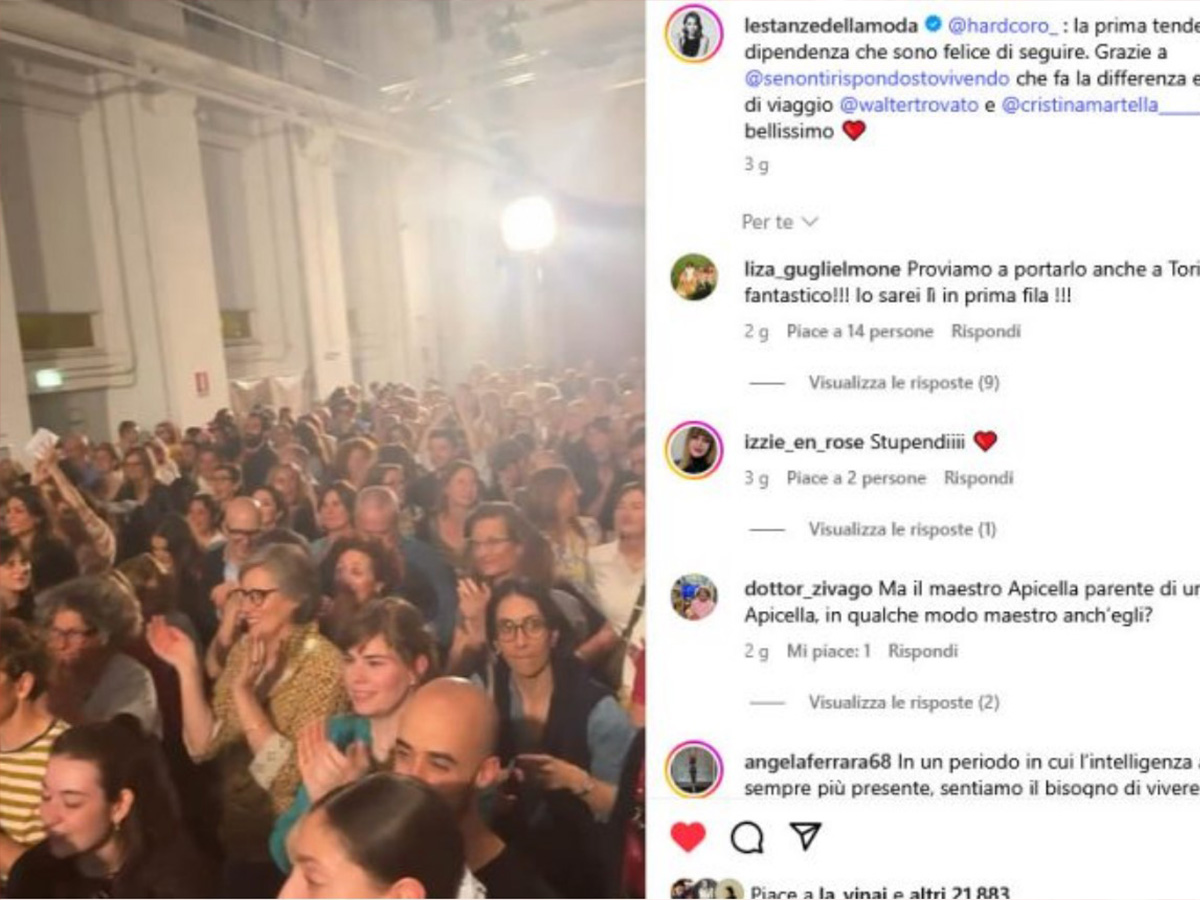Reply to izzie_en_rose's comment via Rispondi
The image size is (1200, 900).
(979, 478)
